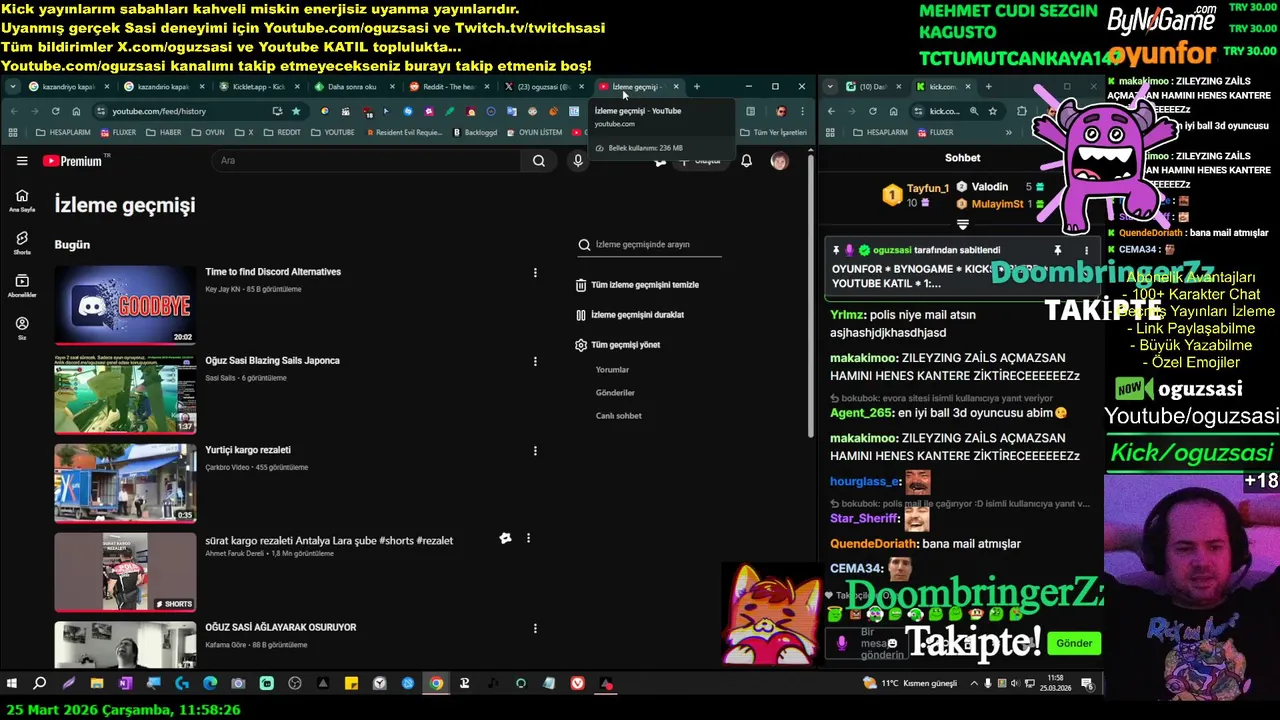Open more options for Oğuz Sasi Blazing Sails Japonca
Screen dimensions: 1280x720
point(535,362)
